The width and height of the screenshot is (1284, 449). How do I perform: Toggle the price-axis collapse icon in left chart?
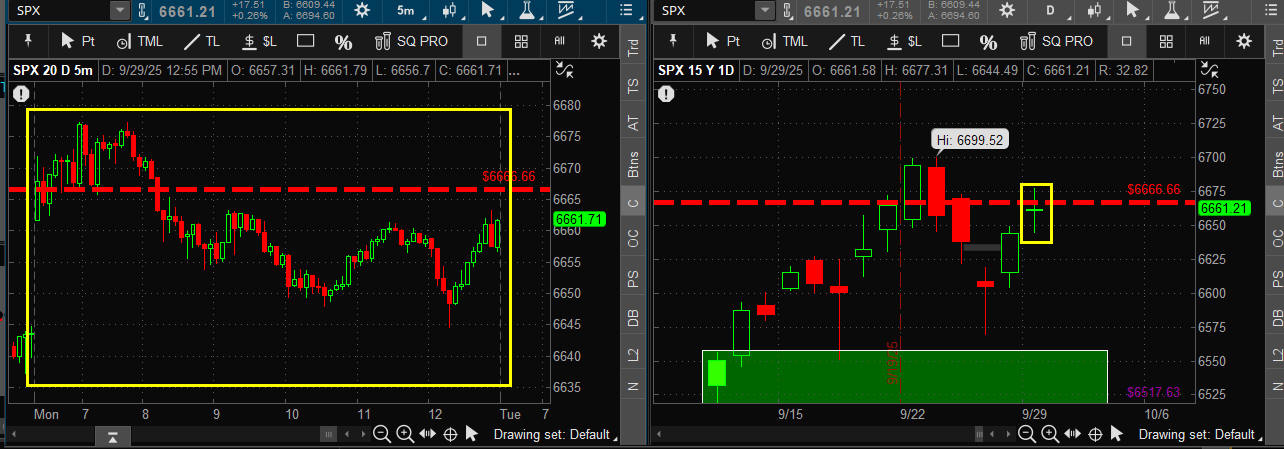tap(564, 70)
